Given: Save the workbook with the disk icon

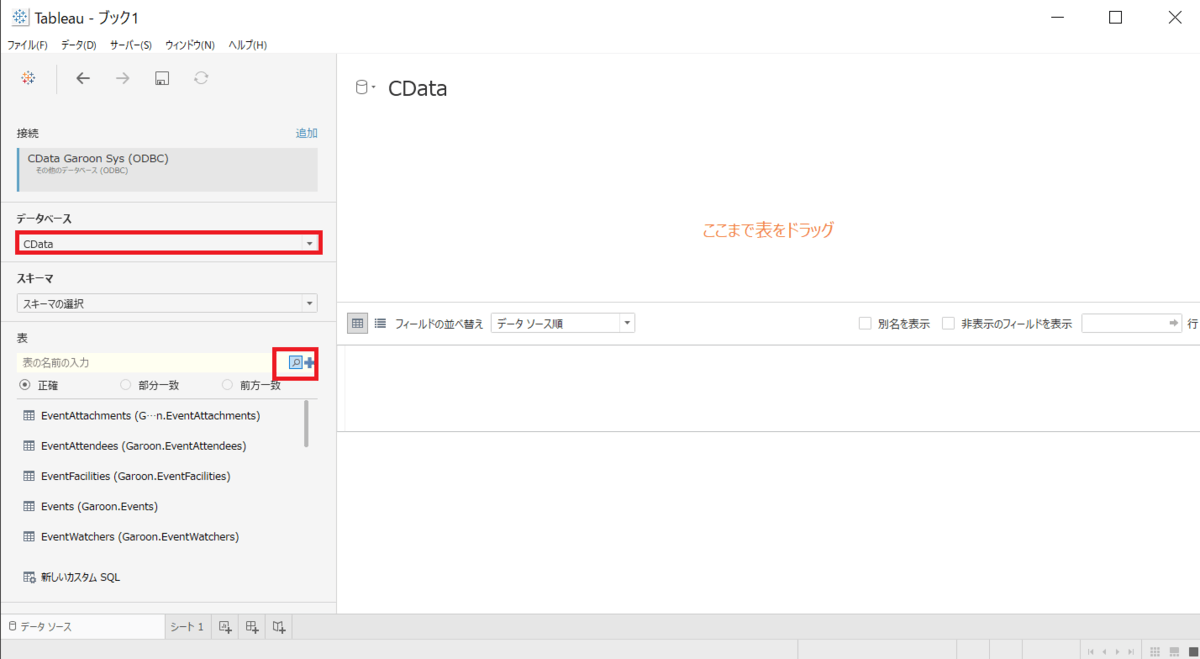Looking at the screenshot, I should pyautogui.click(x=162, y=78).
